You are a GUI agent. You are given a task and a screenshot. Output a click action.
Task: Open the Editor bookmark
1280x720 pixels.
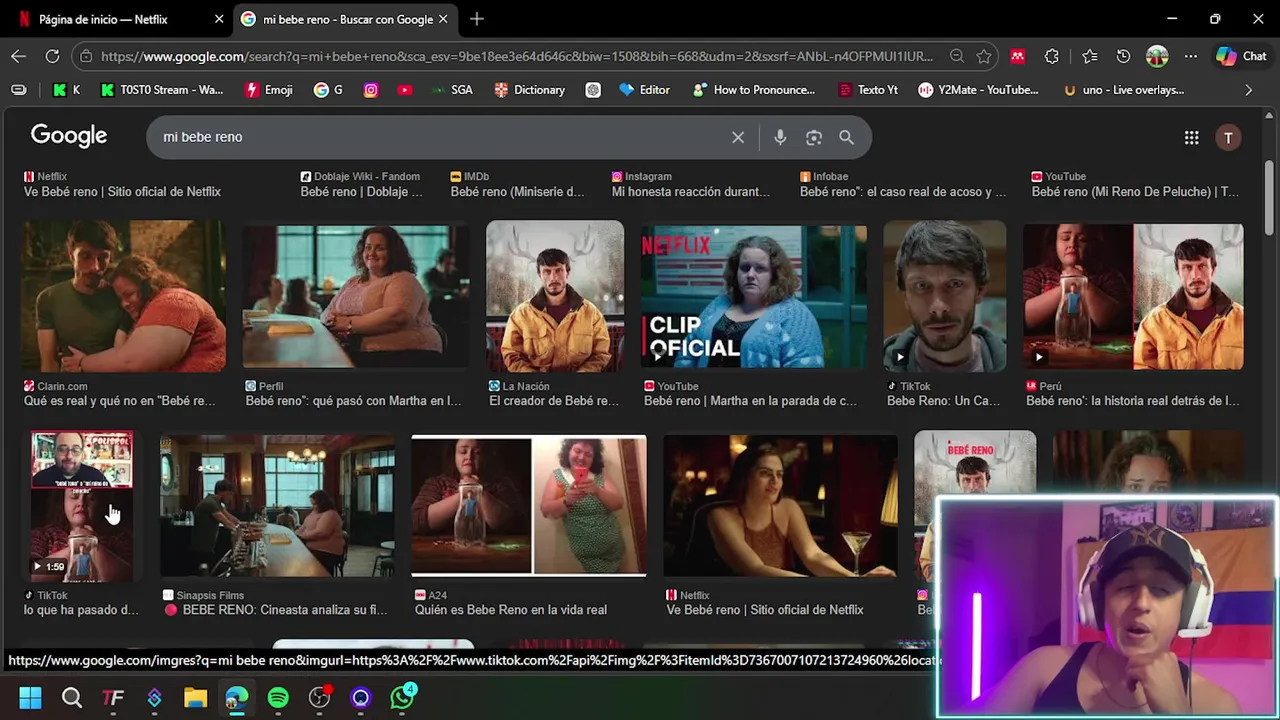tap(644, 90)
